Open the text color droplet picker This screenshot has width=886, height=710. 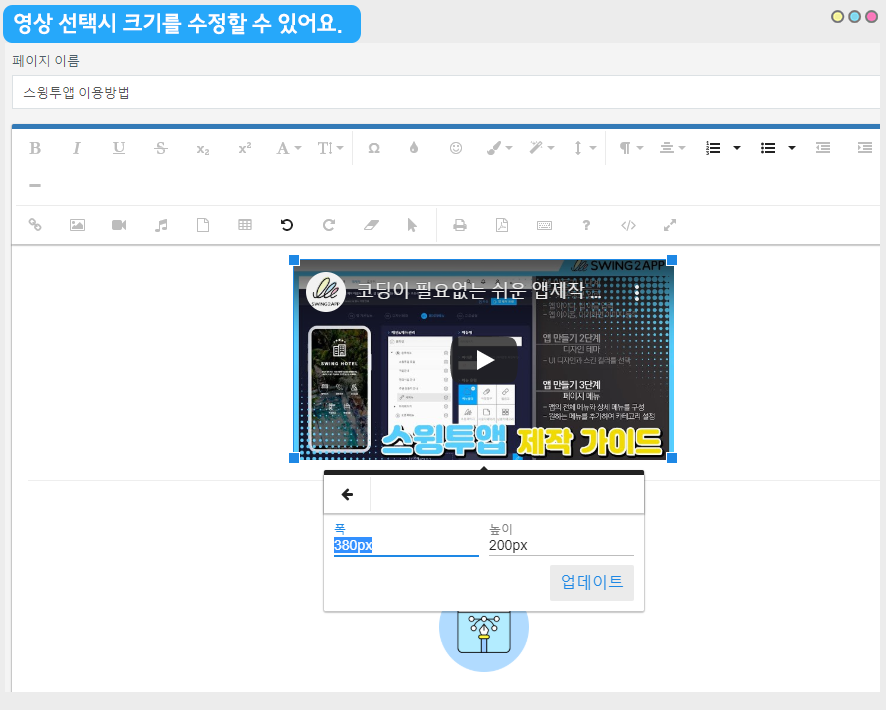click(414, 148)
